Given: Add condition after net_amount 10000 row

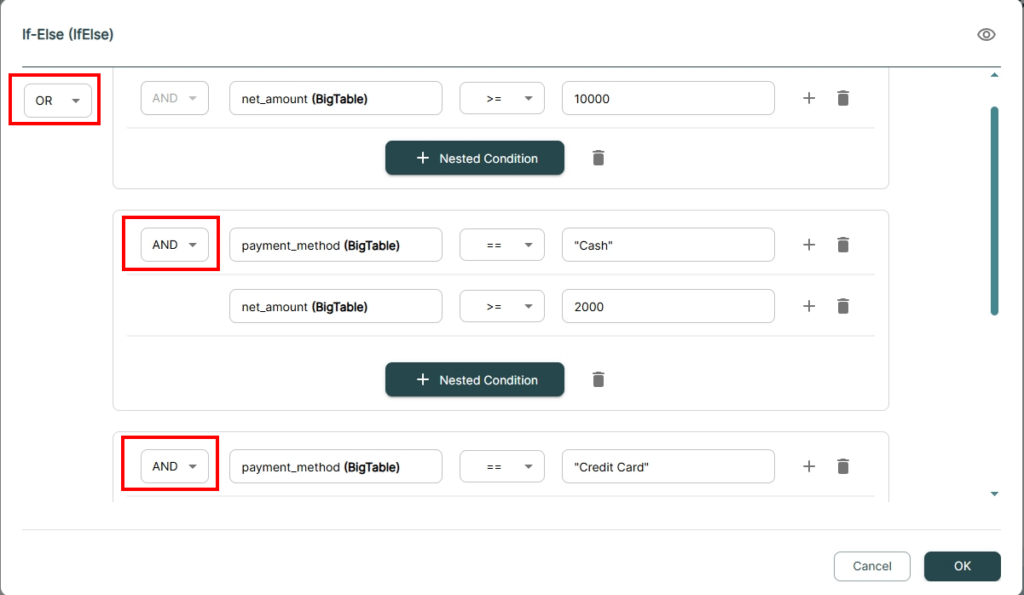Looking at the screenshot, I should [808, 98].
